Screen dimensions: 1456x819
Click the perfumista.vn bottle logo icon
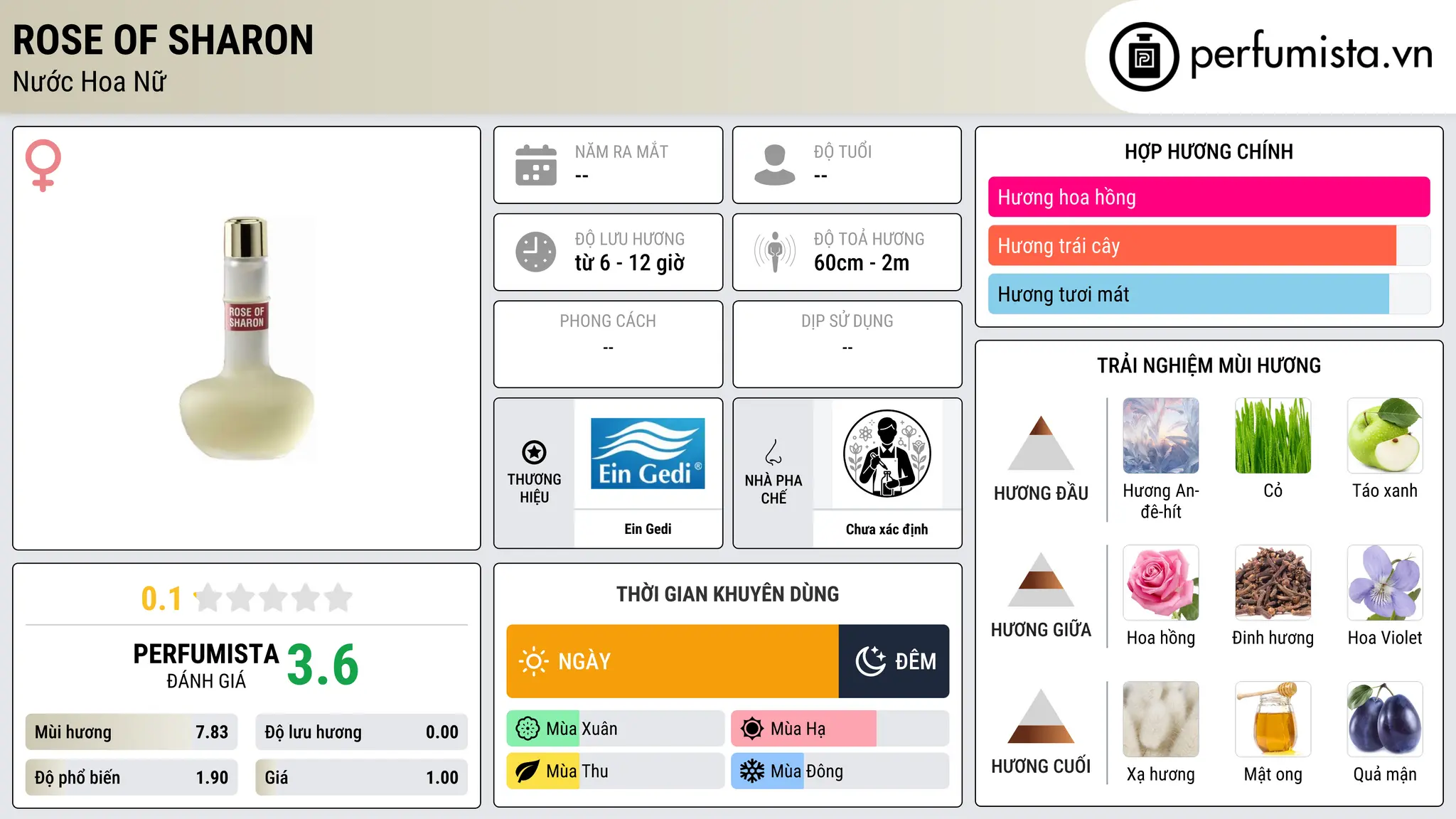tap(1144, 57)
